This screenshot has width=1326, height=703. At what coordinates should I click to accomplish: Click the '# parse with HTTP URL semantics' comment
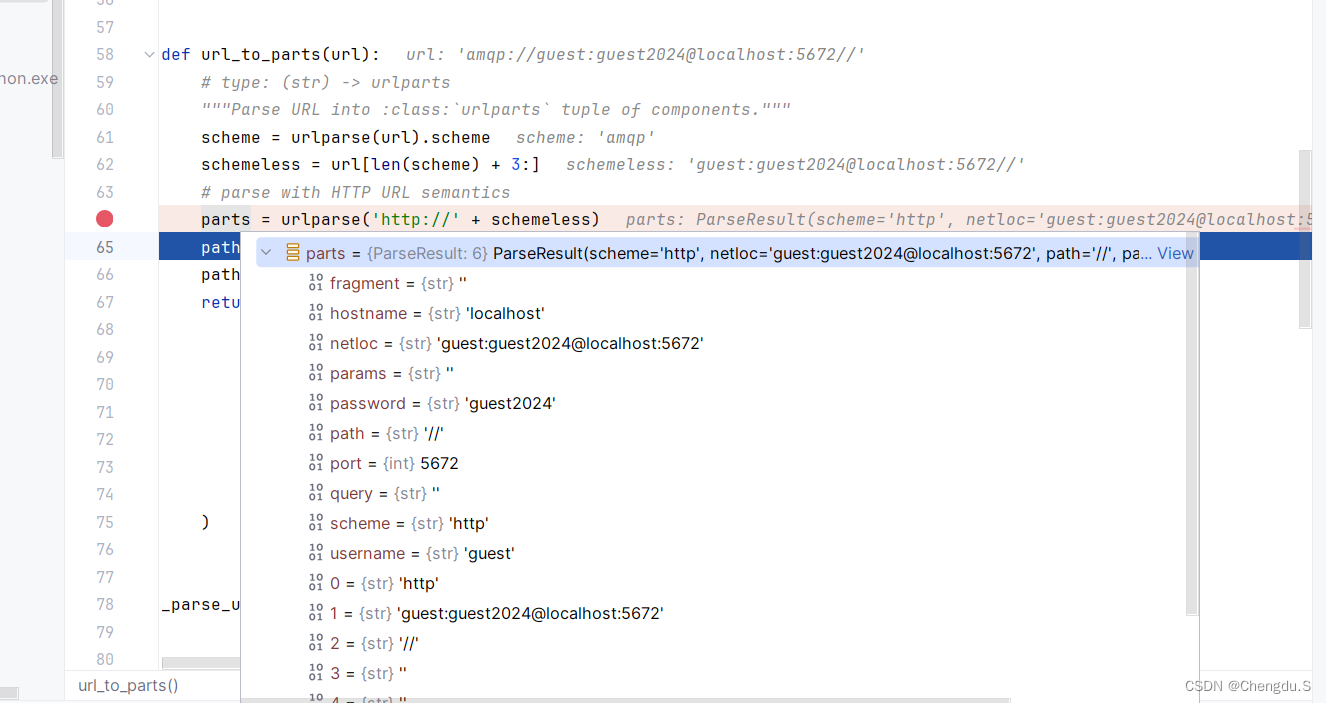click(x=355, y=192)
